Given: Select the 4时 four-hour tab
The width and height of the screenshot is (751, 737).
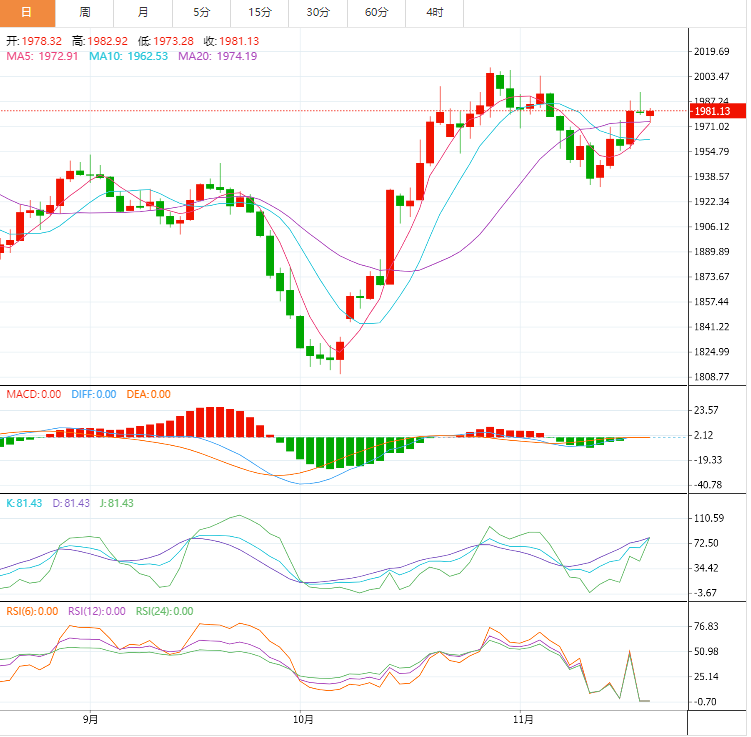Looking at the screenshot, I should 434,12.
